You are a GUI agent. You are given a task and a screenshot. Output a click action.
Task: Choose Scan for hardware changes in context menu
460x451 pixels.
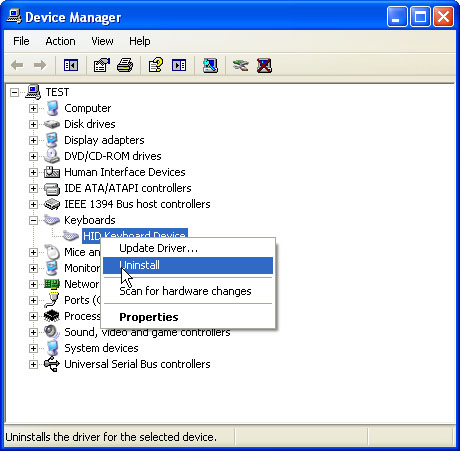click(x=188, y=291)
